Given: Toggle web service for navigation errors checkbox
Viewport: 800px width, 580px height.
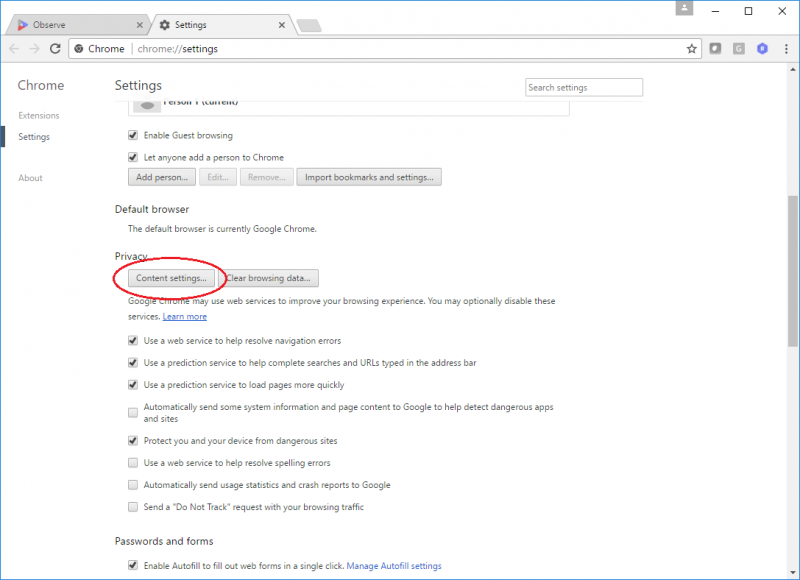Looking at the screenshot, I should pos(133,340).
